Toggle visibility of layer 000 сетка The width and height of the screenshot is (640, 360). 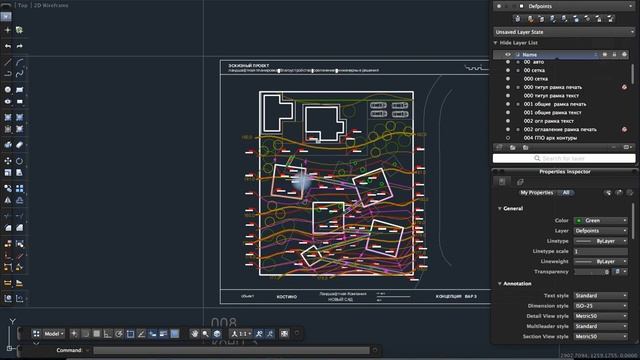tap(508, 79)
